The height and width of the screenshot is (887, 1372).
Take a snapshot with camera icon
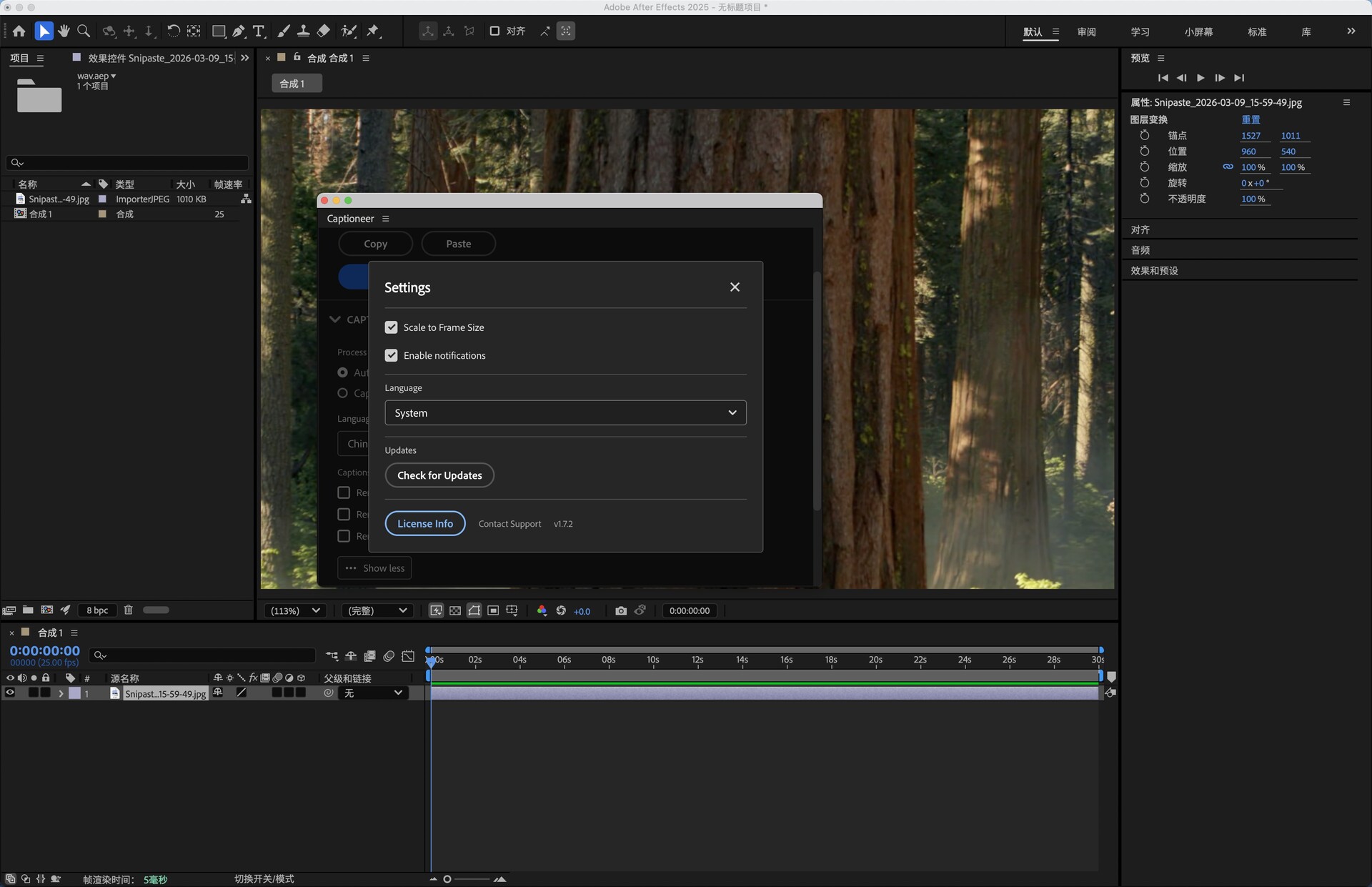[620, 611]
